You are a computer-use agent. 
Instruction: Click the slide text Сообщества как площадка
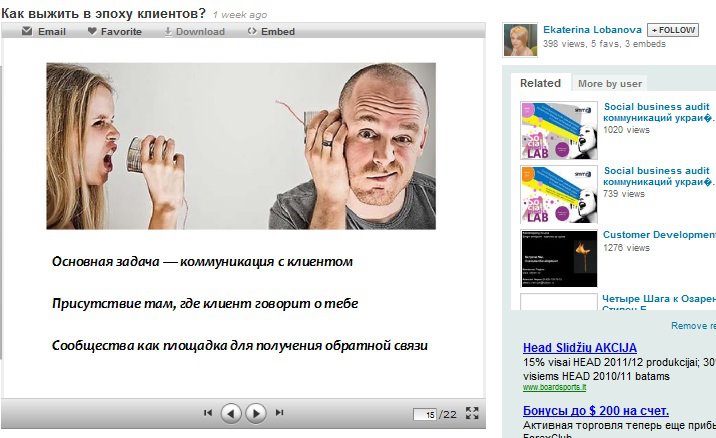point(240,345)
